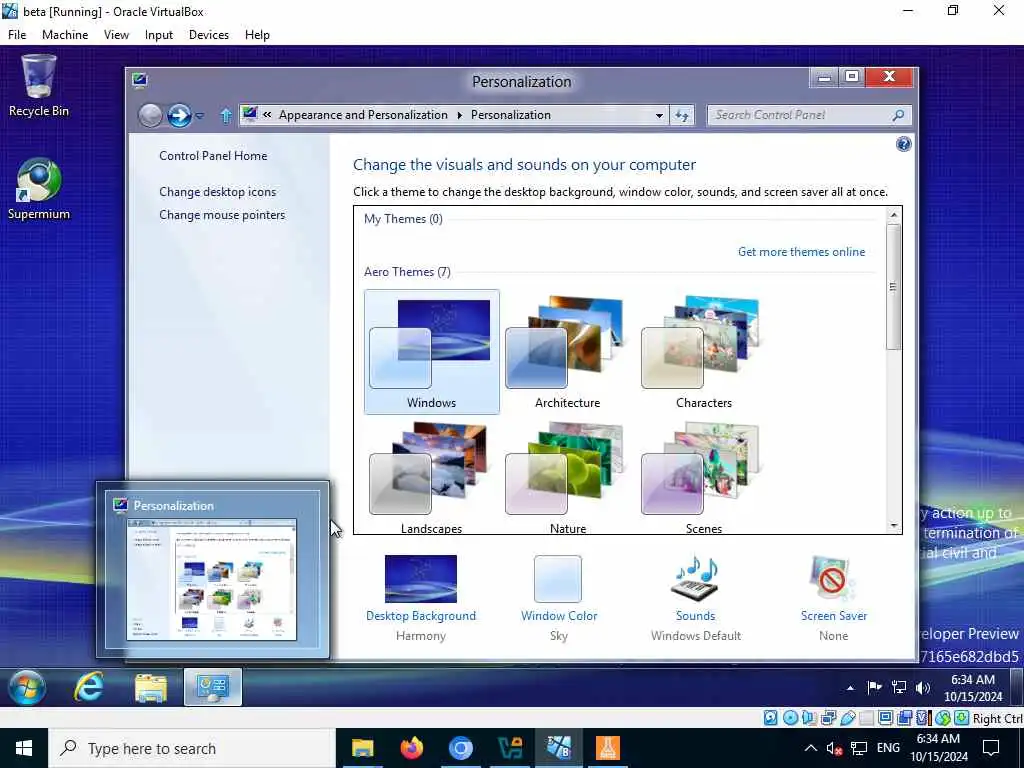
Task: Apply the Architecture theme
Action: click(x=568, y=352)
